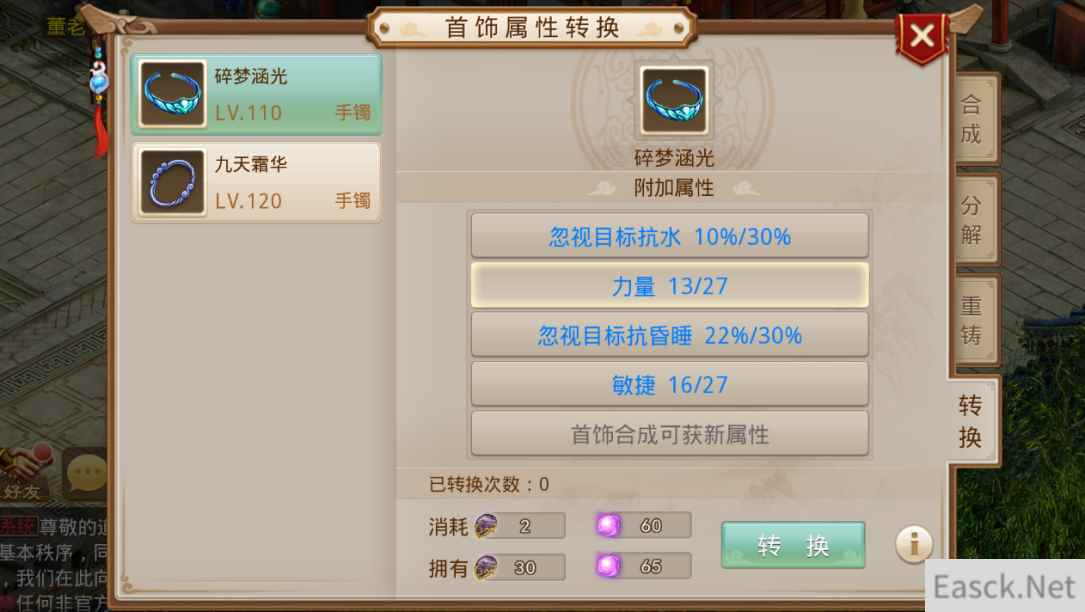Select the 忽视目标抗昏睡 22%/30% attribute

[669, 335]
